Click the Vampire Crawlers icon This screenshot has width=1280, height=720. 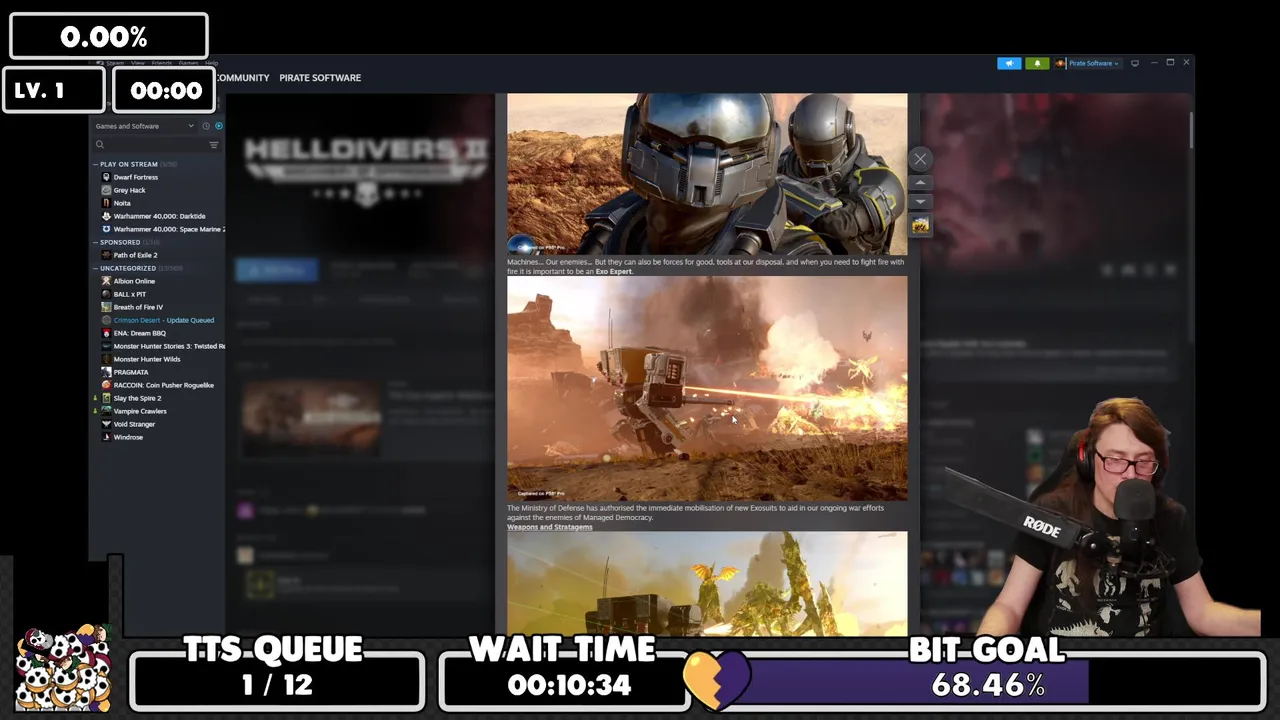[106, 411]
